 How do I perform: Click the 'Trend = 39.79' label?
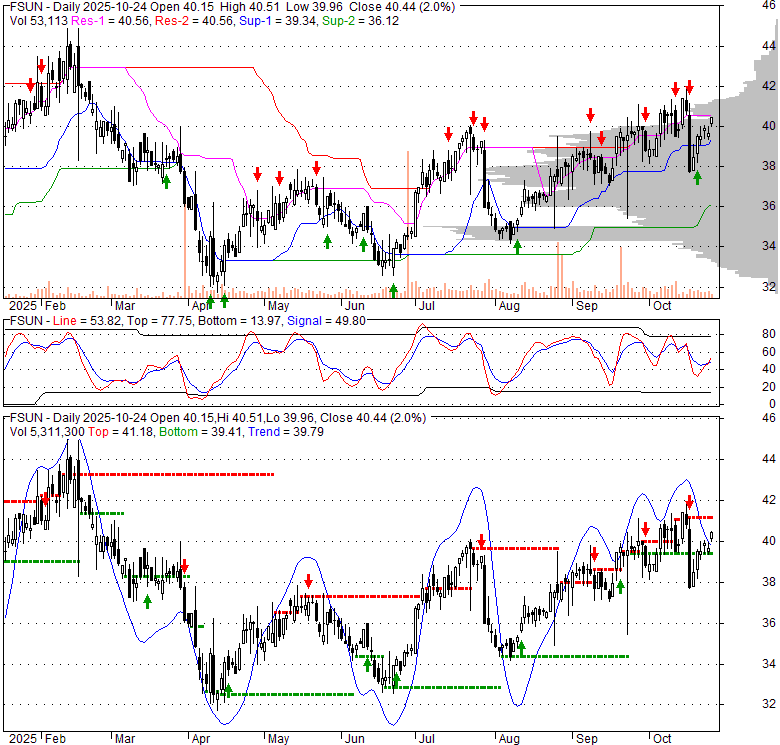[286, 432]
